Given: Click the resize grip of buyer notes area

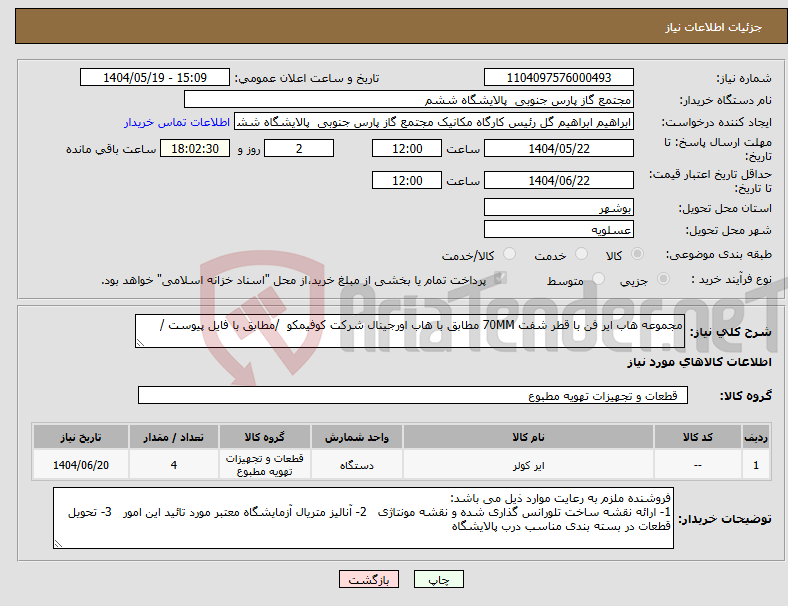Looking at the screenshot, I should (x=58, y=544).
